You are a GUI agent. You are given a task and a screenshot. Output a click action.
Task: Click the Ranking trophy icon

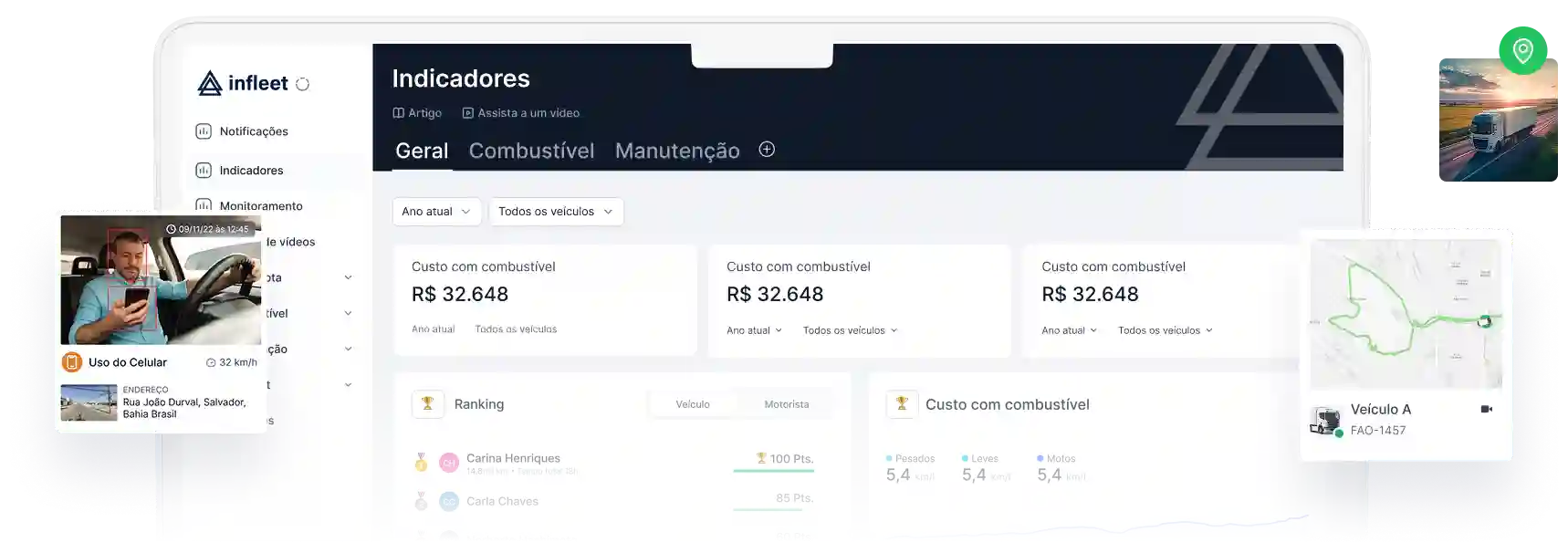click(428, 404)
